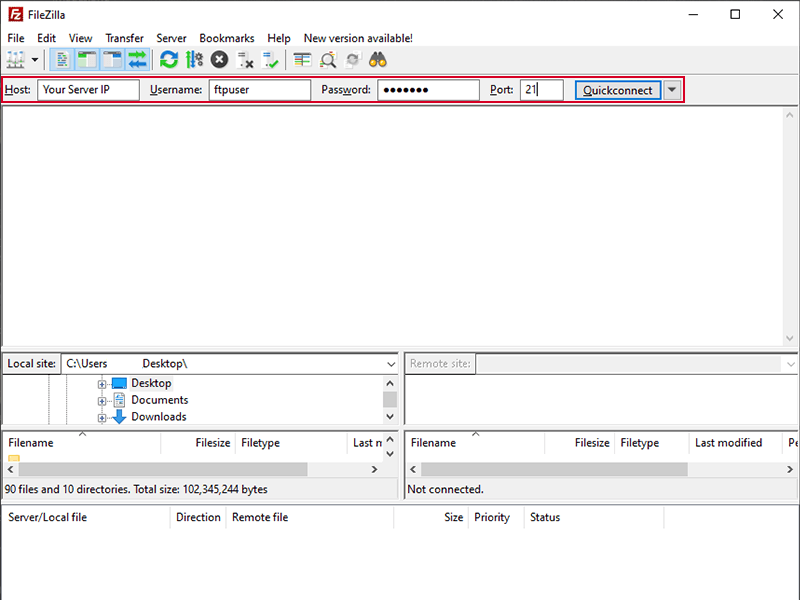Screen dimensions: 800x600
Task: Open the File menu
Action: [x=16, y=38]
